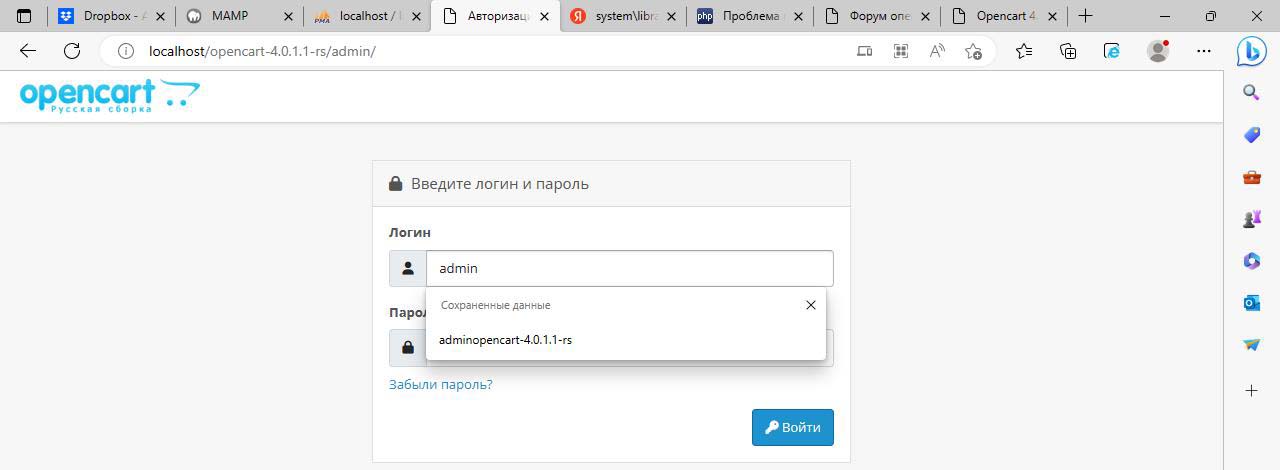Click the Забыли пароль? link
Viewport: 1280px width, 470px height.
click(440, 384)
